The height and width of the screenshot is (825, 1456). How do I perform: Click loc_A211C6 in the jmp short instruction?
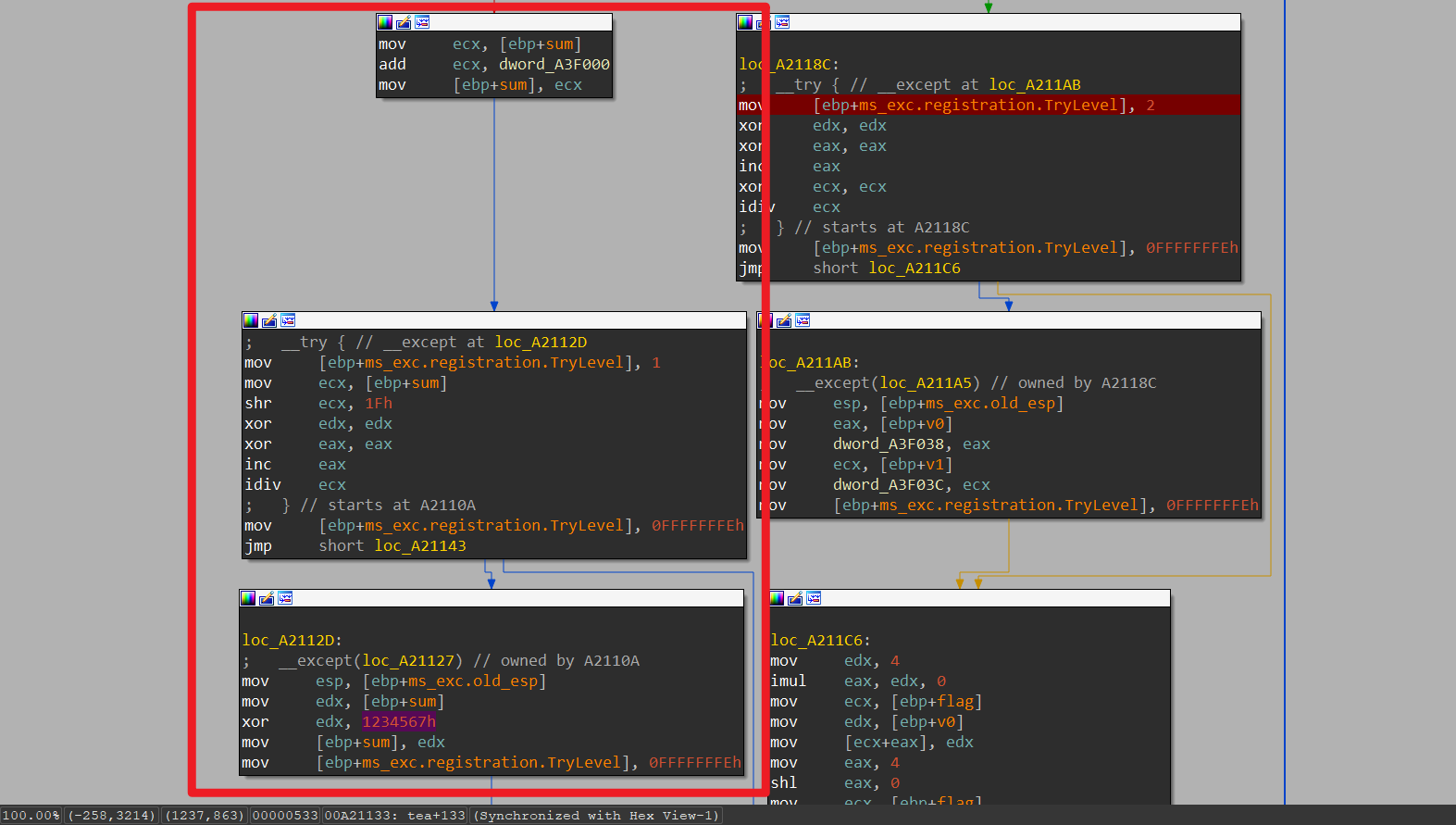914,269
